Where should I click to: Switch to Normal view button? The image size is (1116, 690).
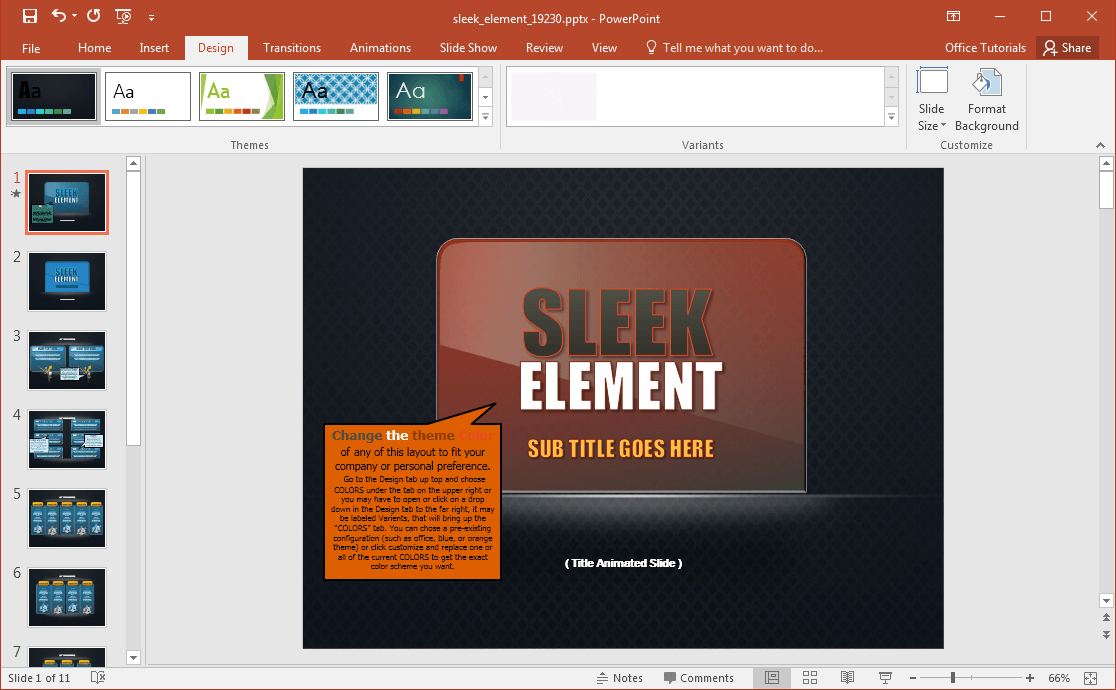coord(771,678)
